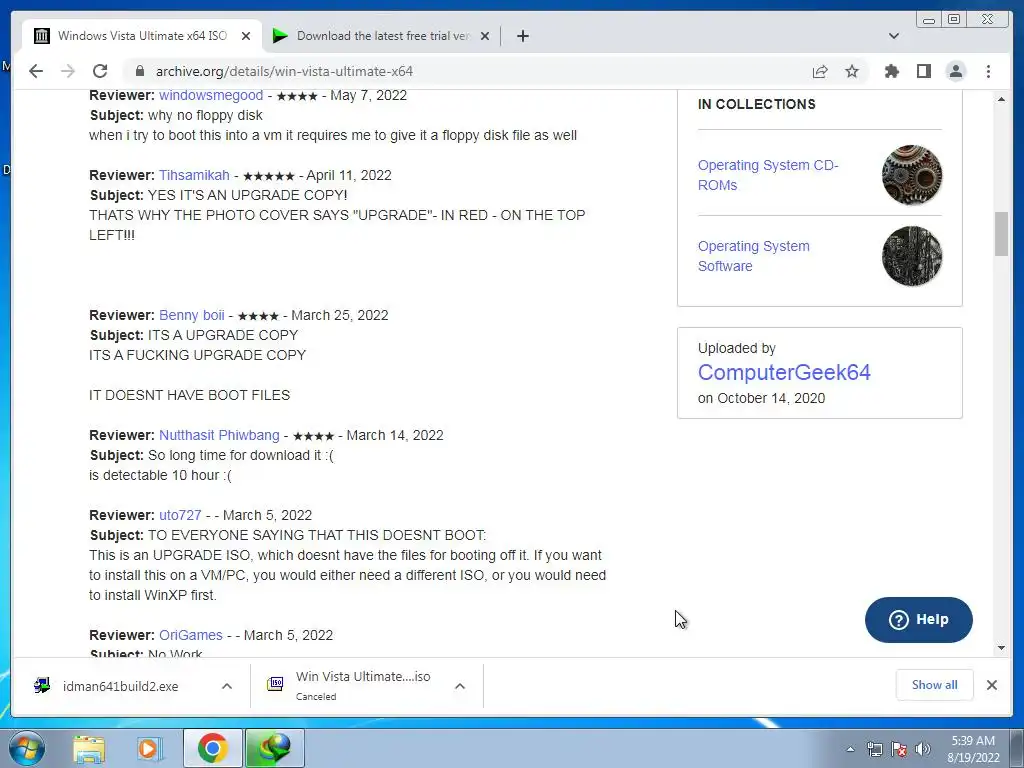Expand options for Win Vista Ultimate iso download
This screenshot has height=768, width=1024.
coord(460,686)
